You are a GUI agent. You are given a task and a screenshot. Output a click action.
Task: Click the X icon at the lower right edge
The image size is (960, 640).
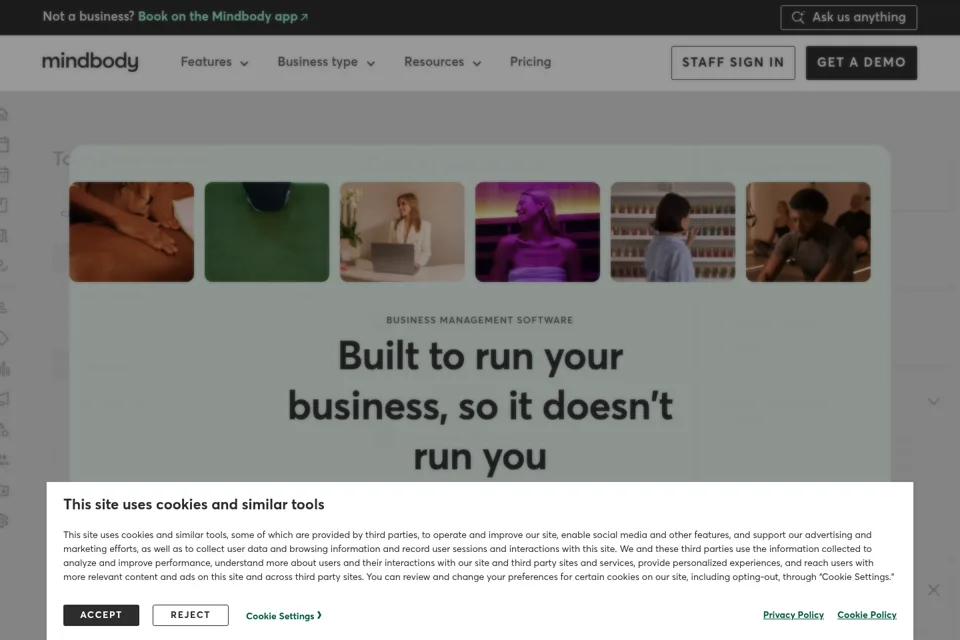(x=933, y=590)
